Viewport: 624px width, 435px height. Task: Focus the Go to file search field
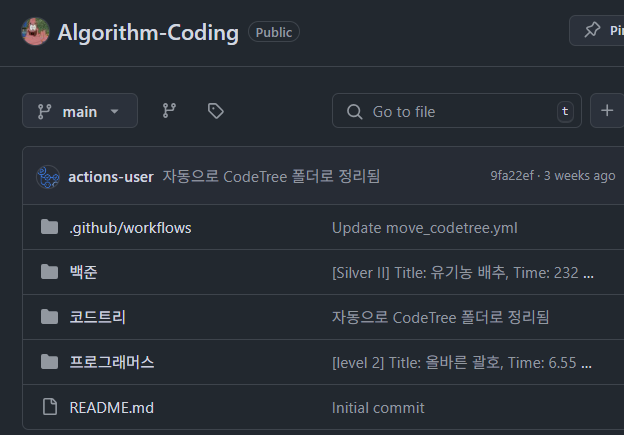[x=457, y=111]
